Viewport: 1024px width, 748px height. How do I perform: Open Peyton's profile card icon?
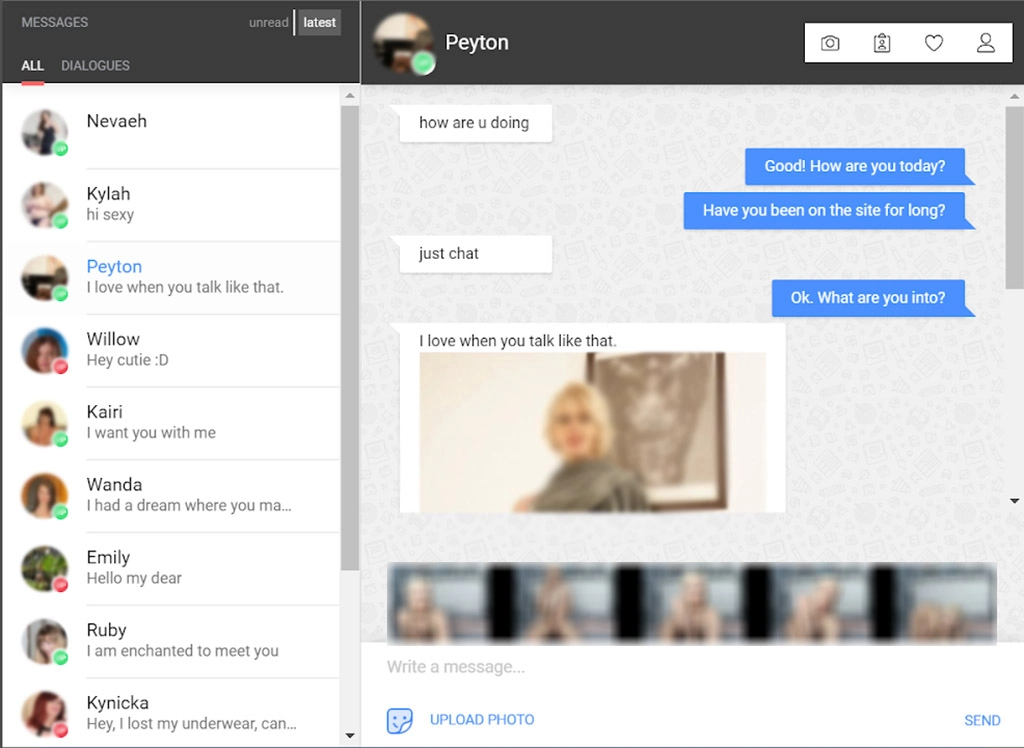[x=882, y=43]
